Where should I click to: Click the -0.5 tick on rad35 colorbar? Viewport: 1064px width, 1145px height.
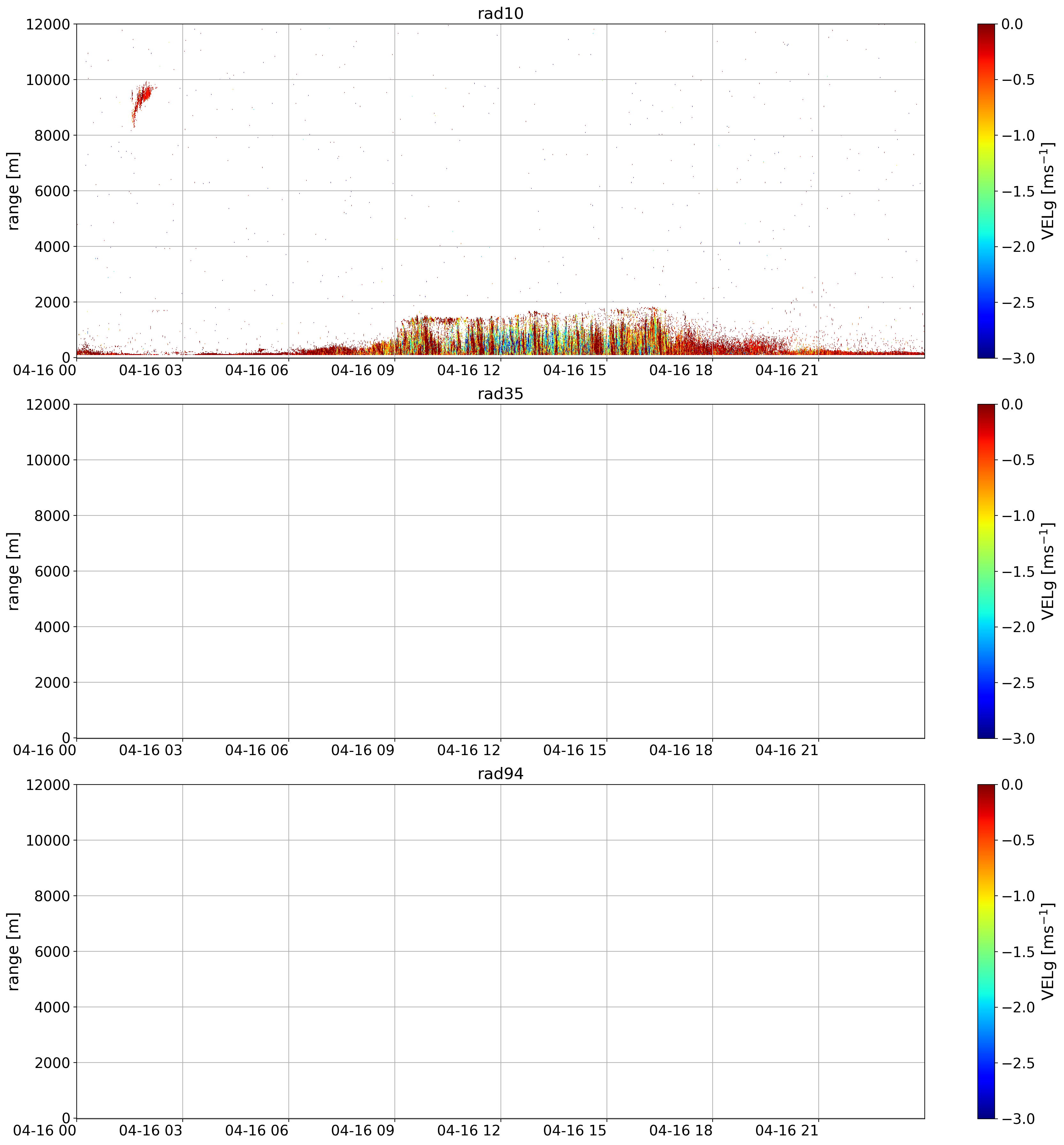(x=1018, y=460)
